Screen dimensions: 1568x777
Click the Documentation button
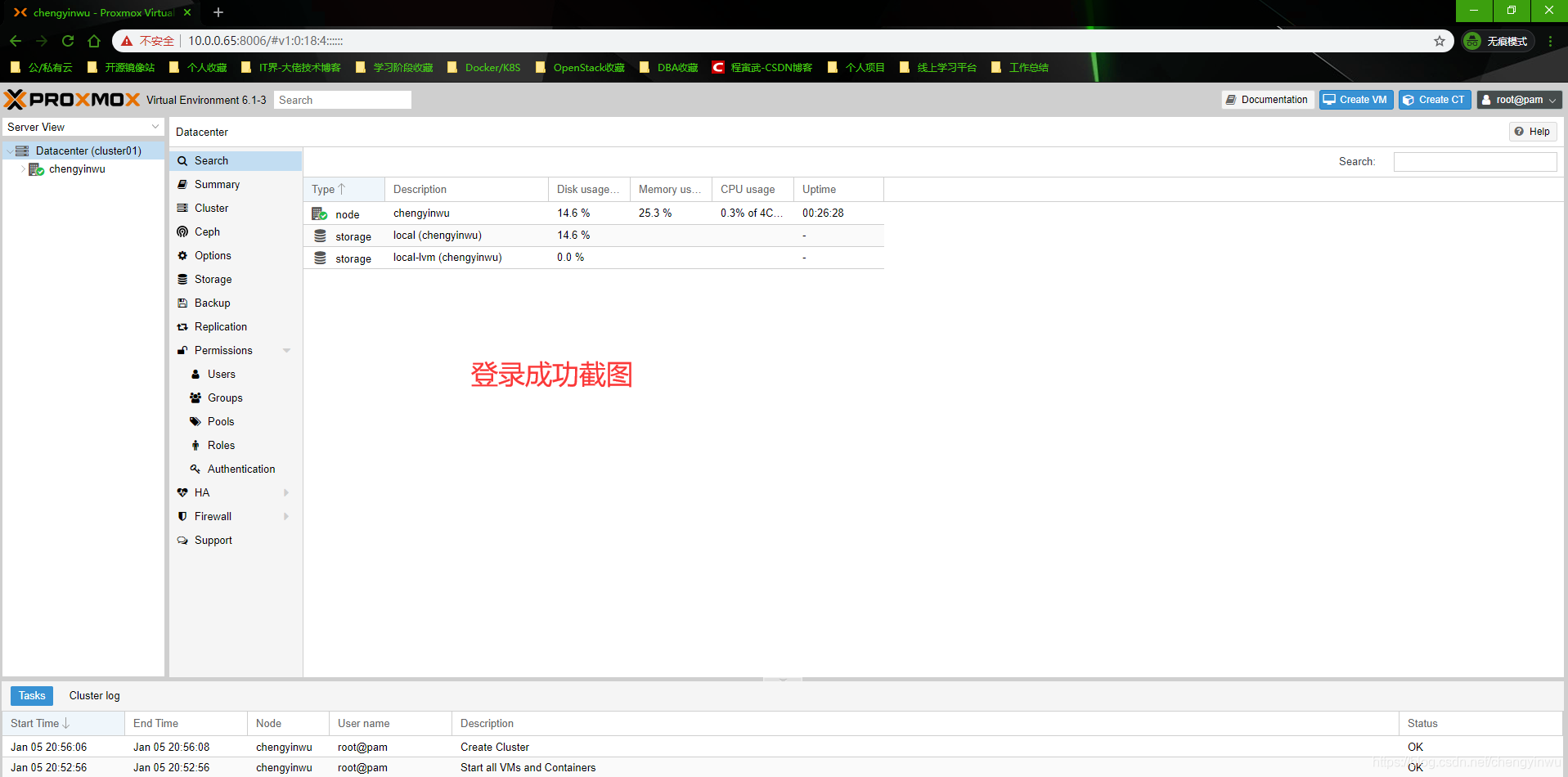pos(1268,100)
